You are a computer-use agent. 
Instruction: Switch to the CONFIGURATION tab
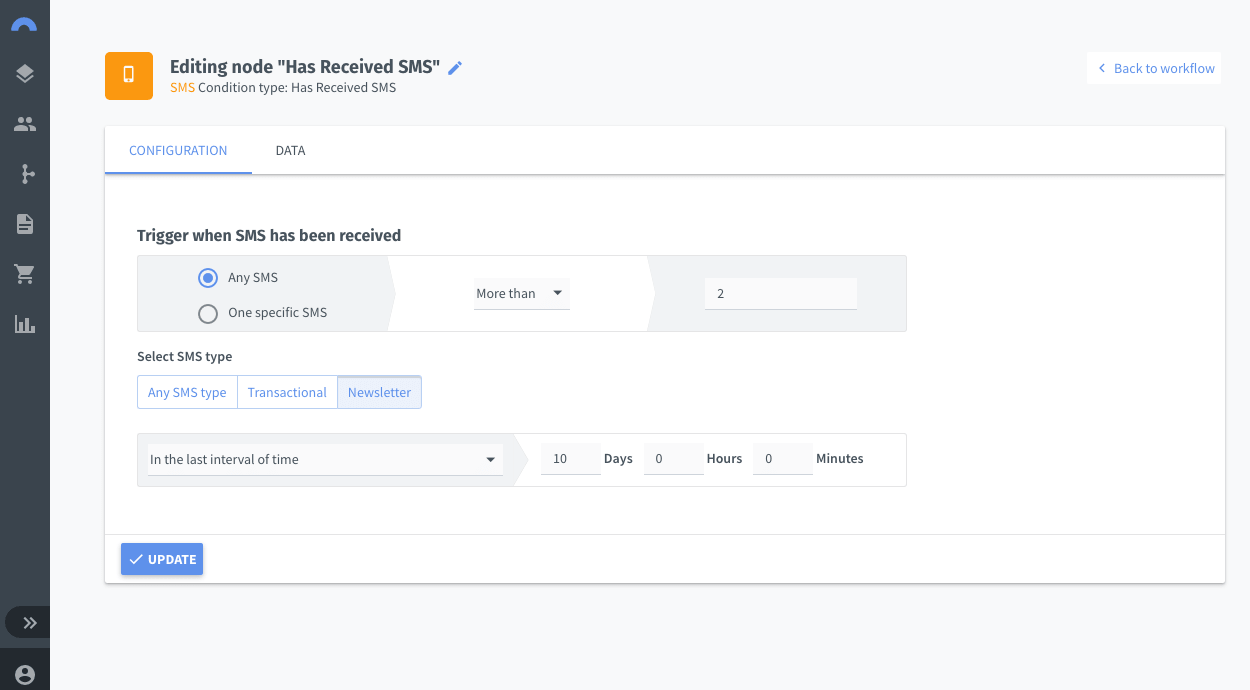(x=178, y=150)
